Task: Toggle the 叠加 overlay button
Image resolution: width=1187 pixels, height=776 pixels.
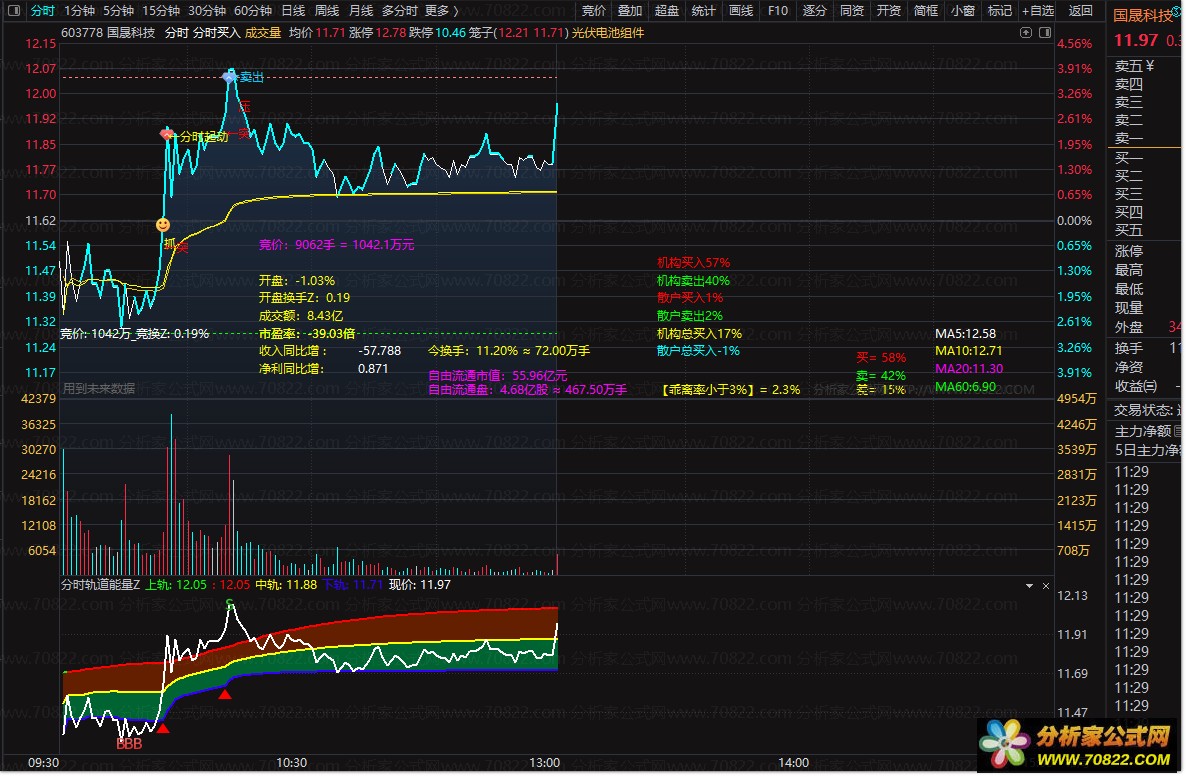Action: 630,11
